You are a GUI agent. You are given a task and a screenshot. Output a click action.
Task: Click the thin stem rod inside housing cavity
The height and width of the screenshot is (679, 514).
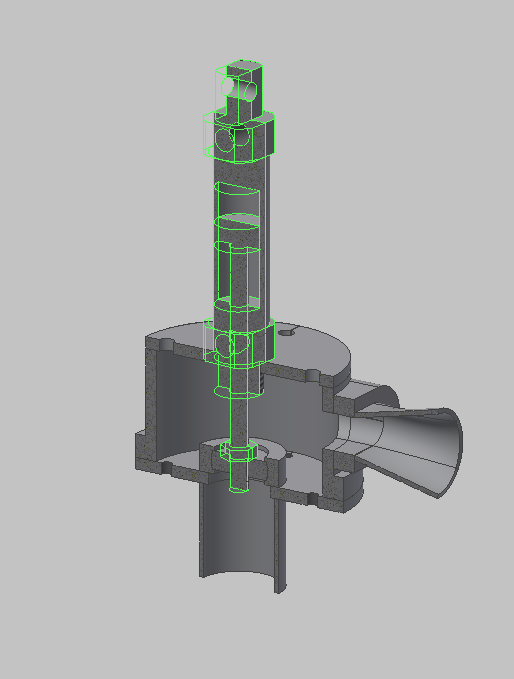click(x=239, y=418)
